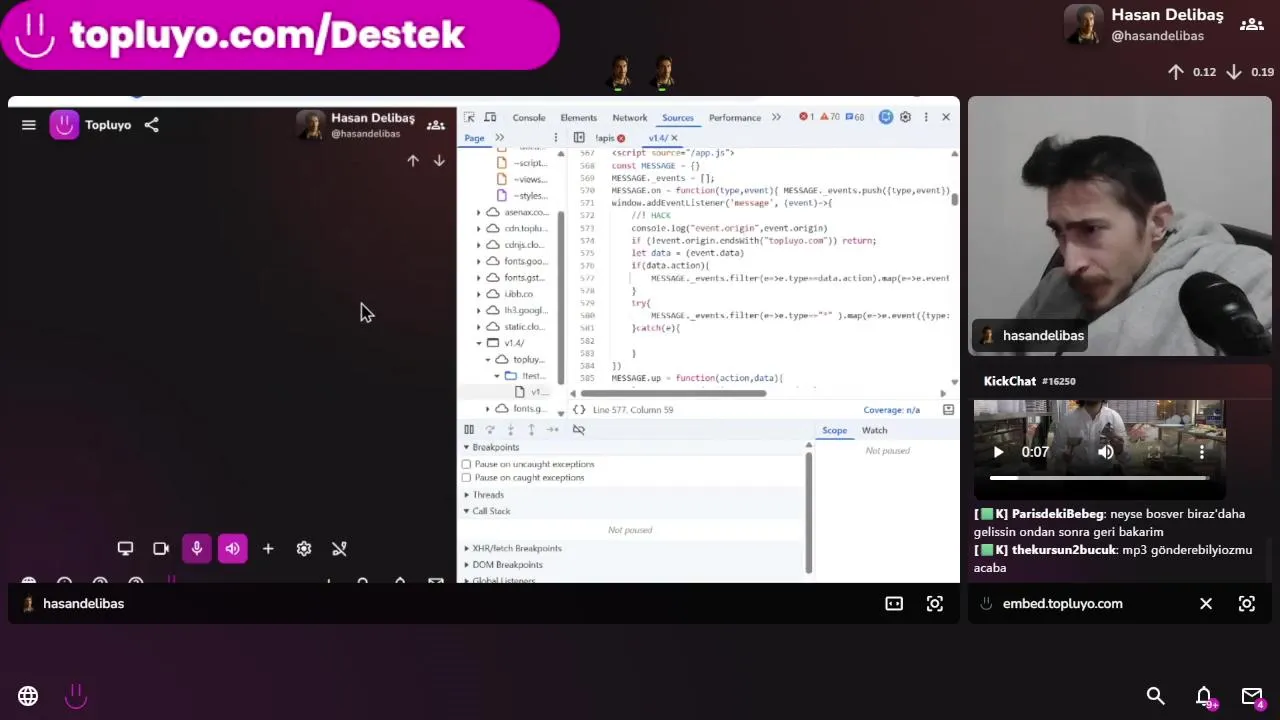The image size is (1280, 720).
Task: Click the Coverage: n/a link
Action: point(891,410)
